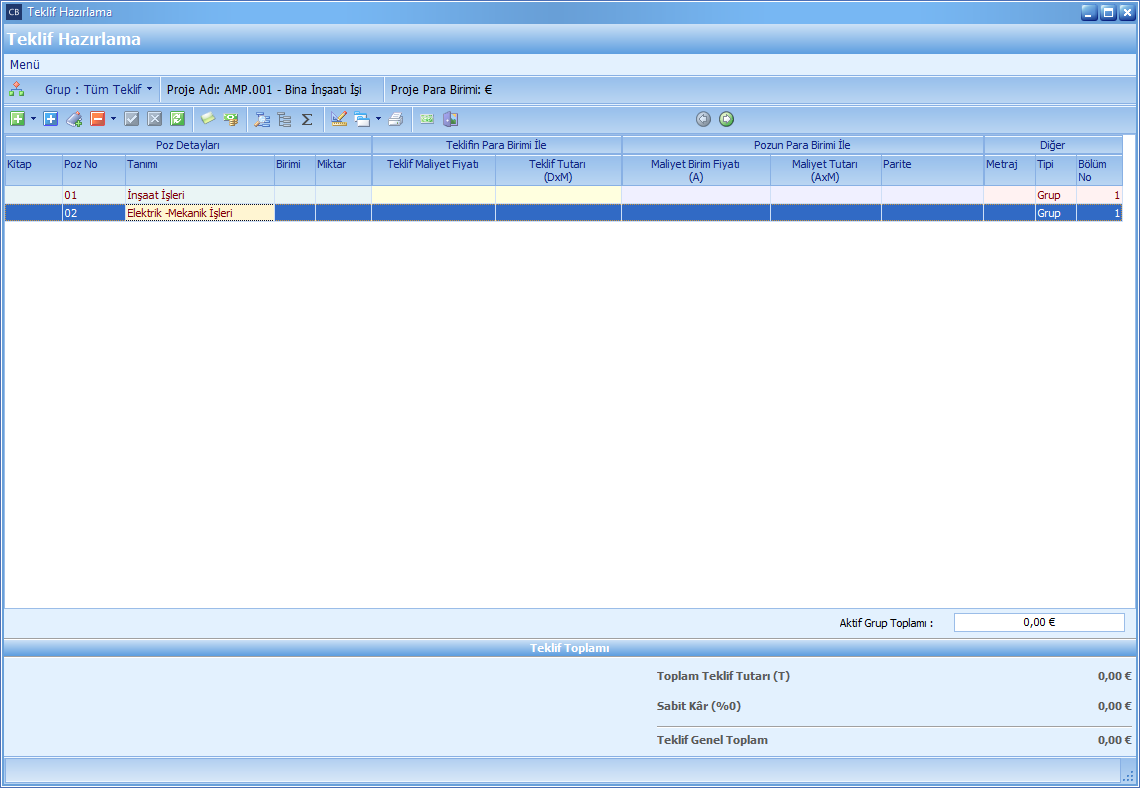
Task: Click the ruler and pencil icon
Action: (338, 119)
